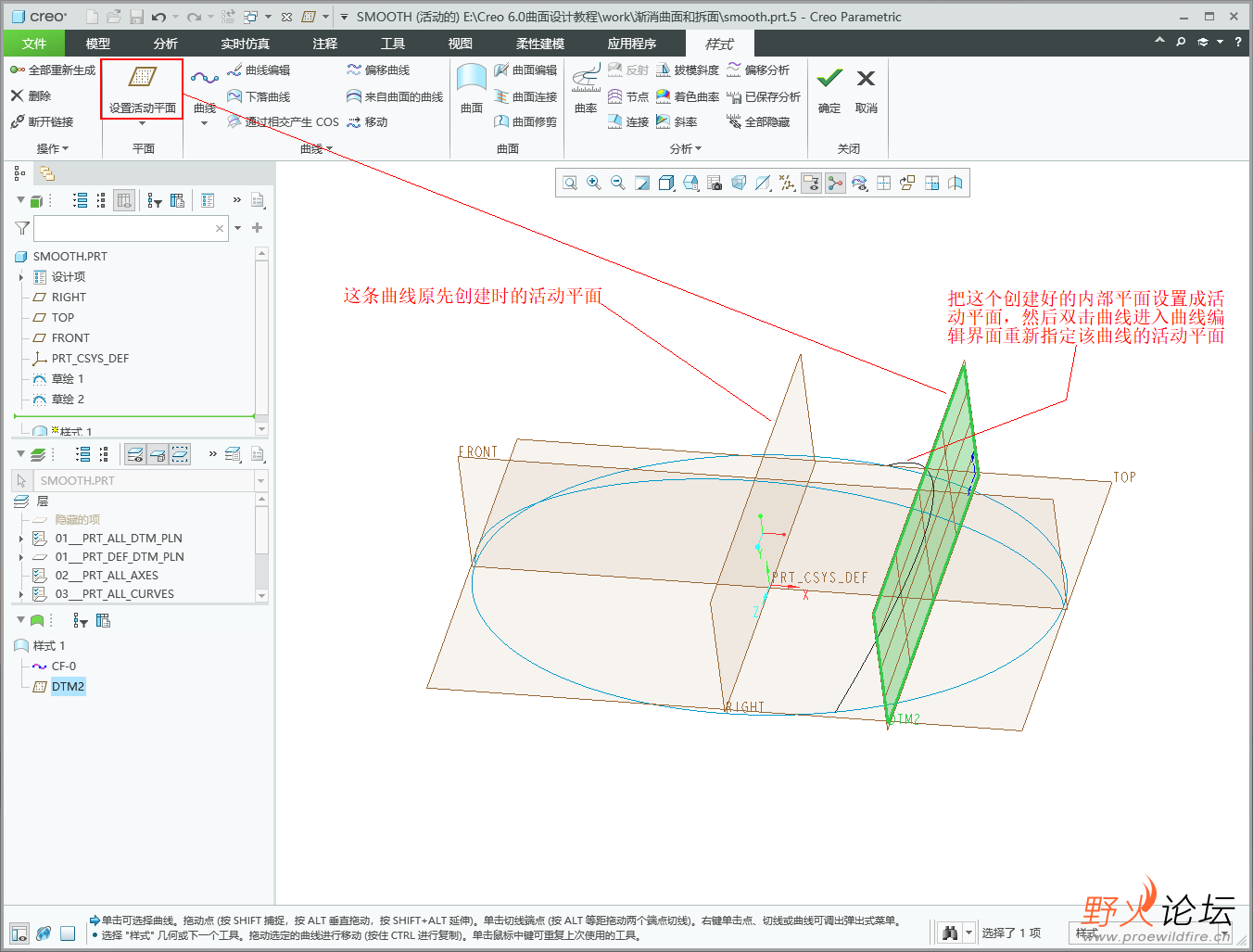Open the 操作 group dropdown
1253x952 pixels.
pyautogui.click(x=52, y=148)
